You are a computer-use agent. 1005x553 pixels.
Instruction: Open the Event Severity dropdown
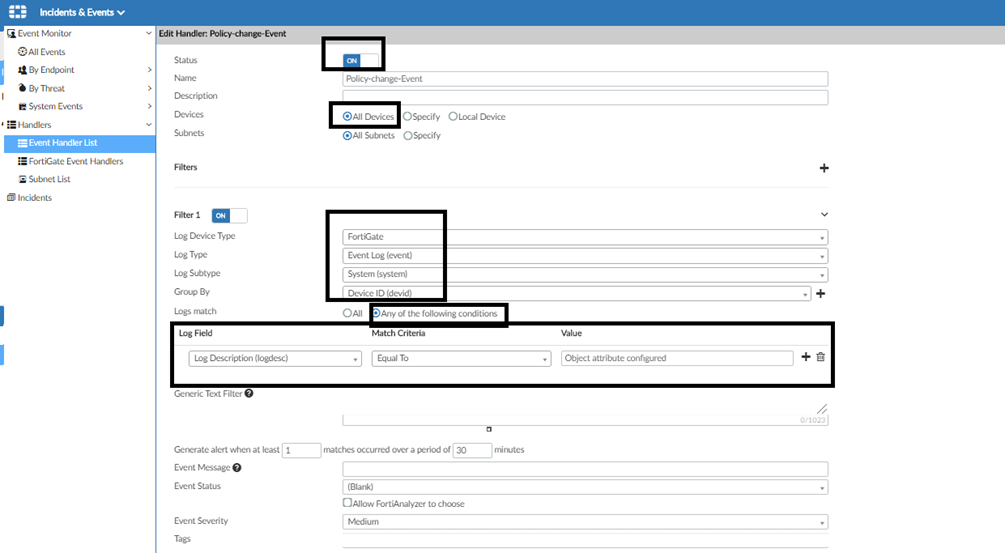(x=585, y=522)
